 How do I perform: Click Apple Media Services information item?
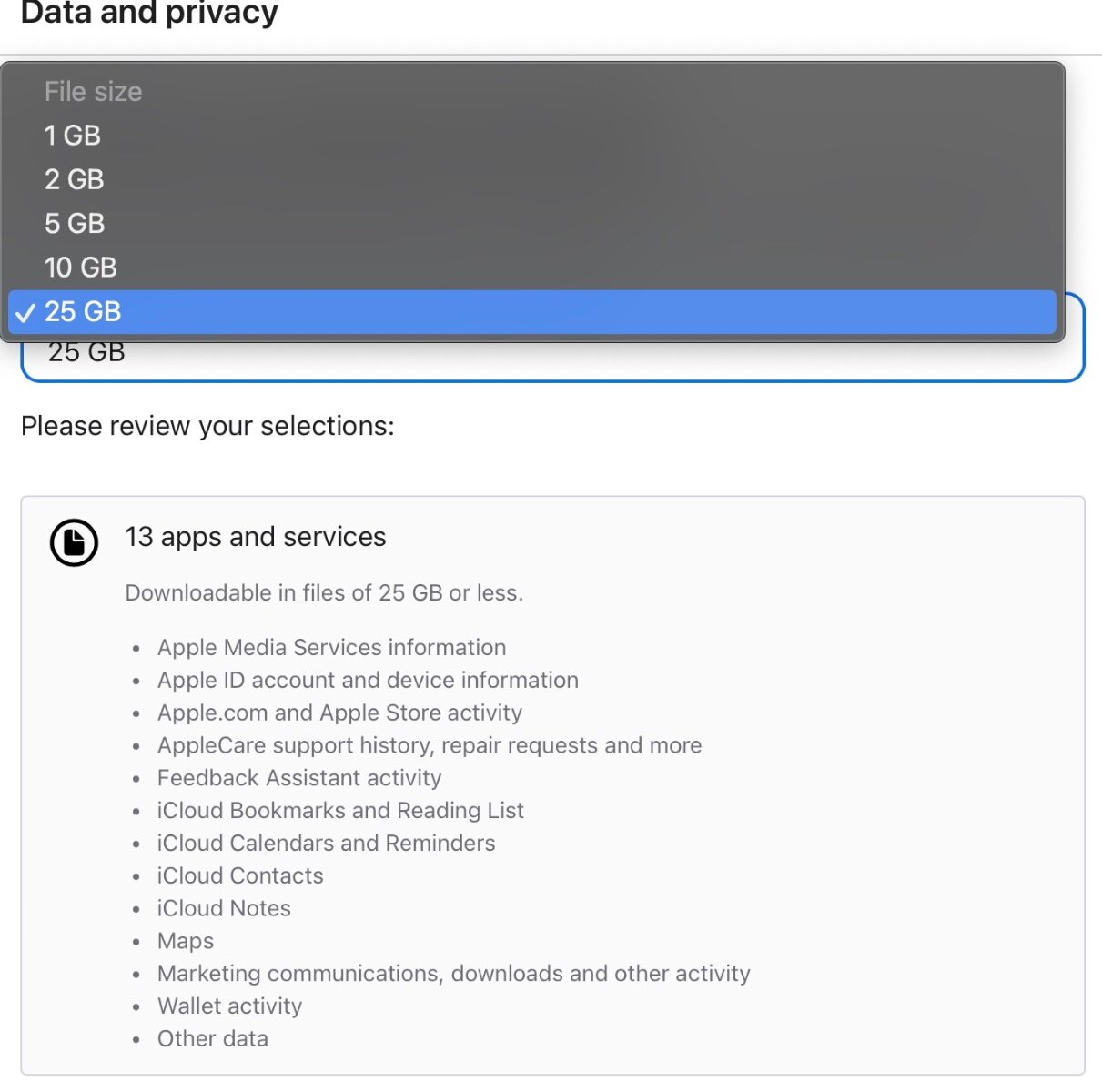331,647
